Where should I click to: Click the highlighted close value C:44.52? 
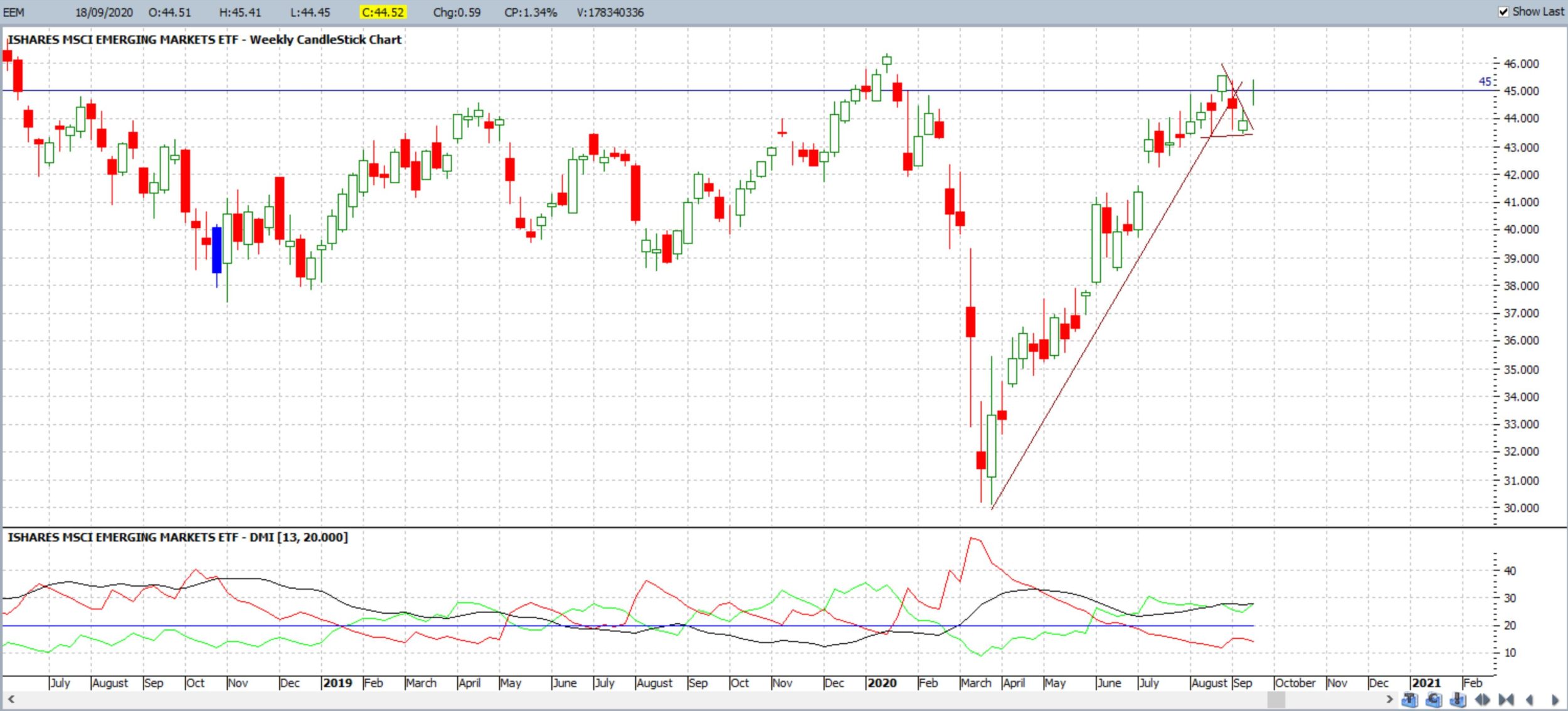383,12
